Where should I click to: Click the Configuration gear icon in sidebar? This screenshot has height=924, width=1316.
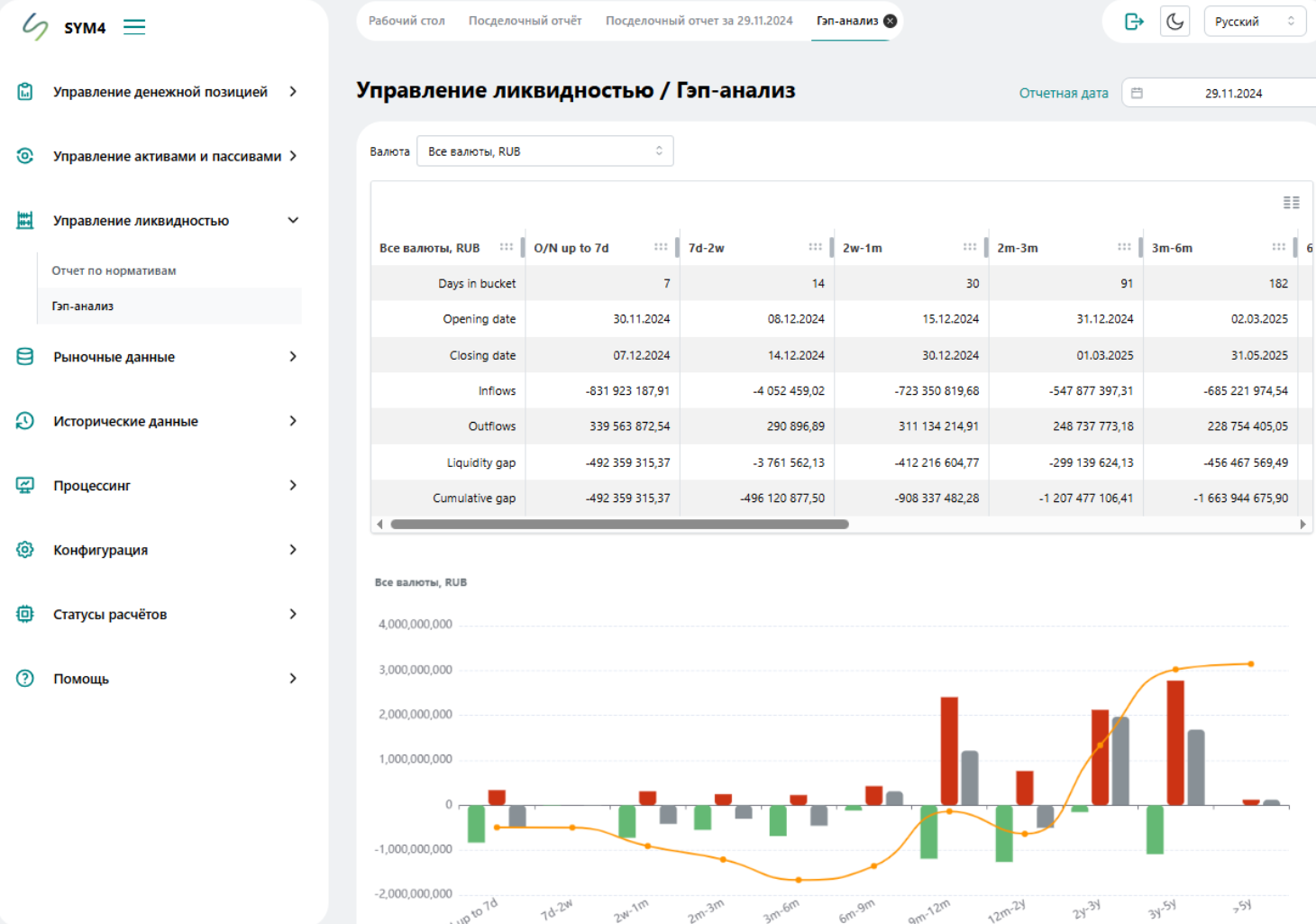25,550
